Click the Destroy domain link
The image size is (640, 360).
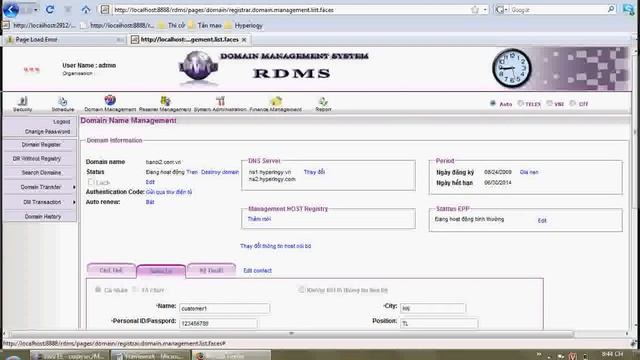(x=220, y=172)
